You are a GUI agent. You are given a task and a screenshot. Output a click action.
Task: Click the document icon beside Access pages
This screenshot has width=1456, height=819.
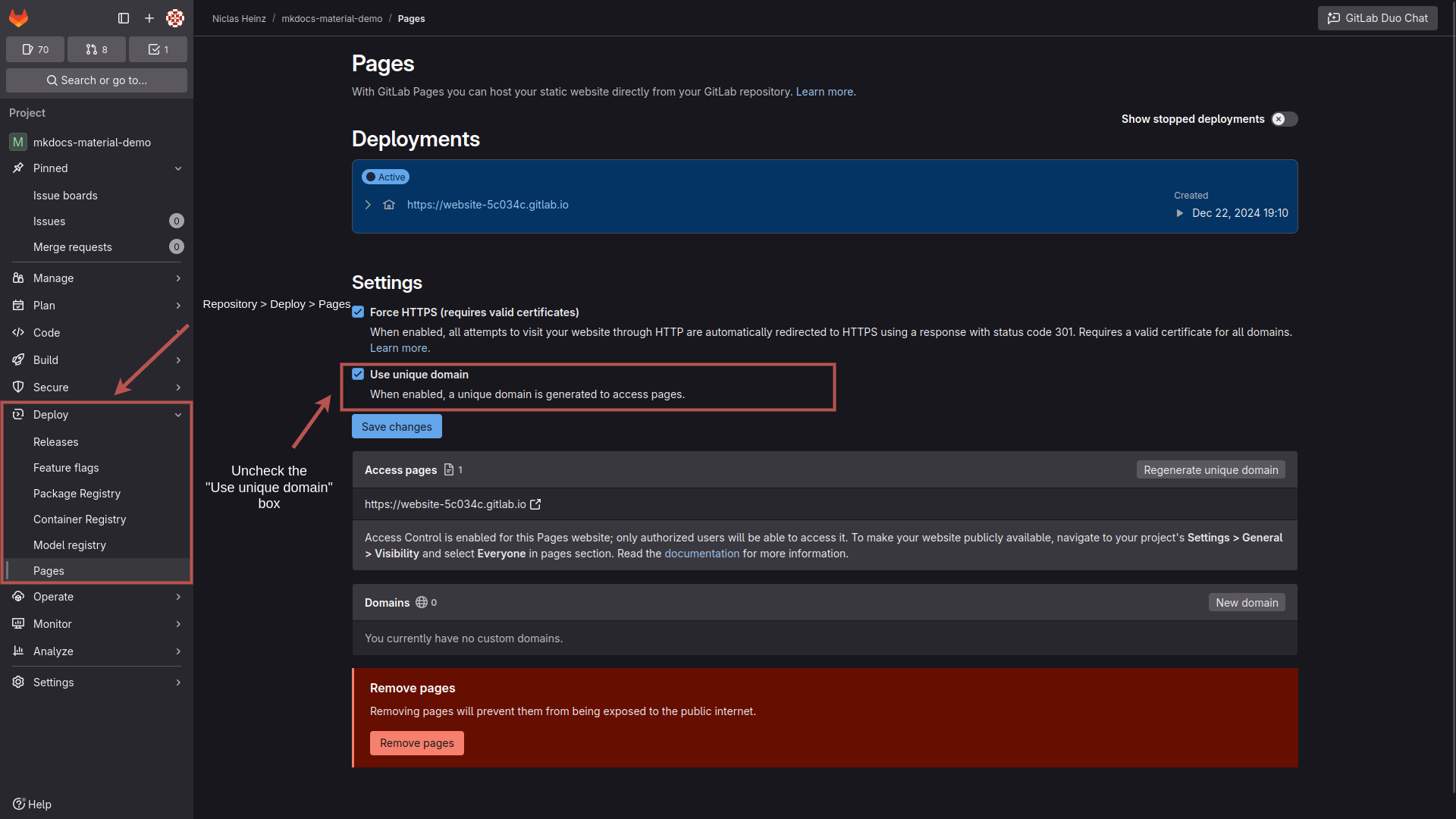point(449,470)
